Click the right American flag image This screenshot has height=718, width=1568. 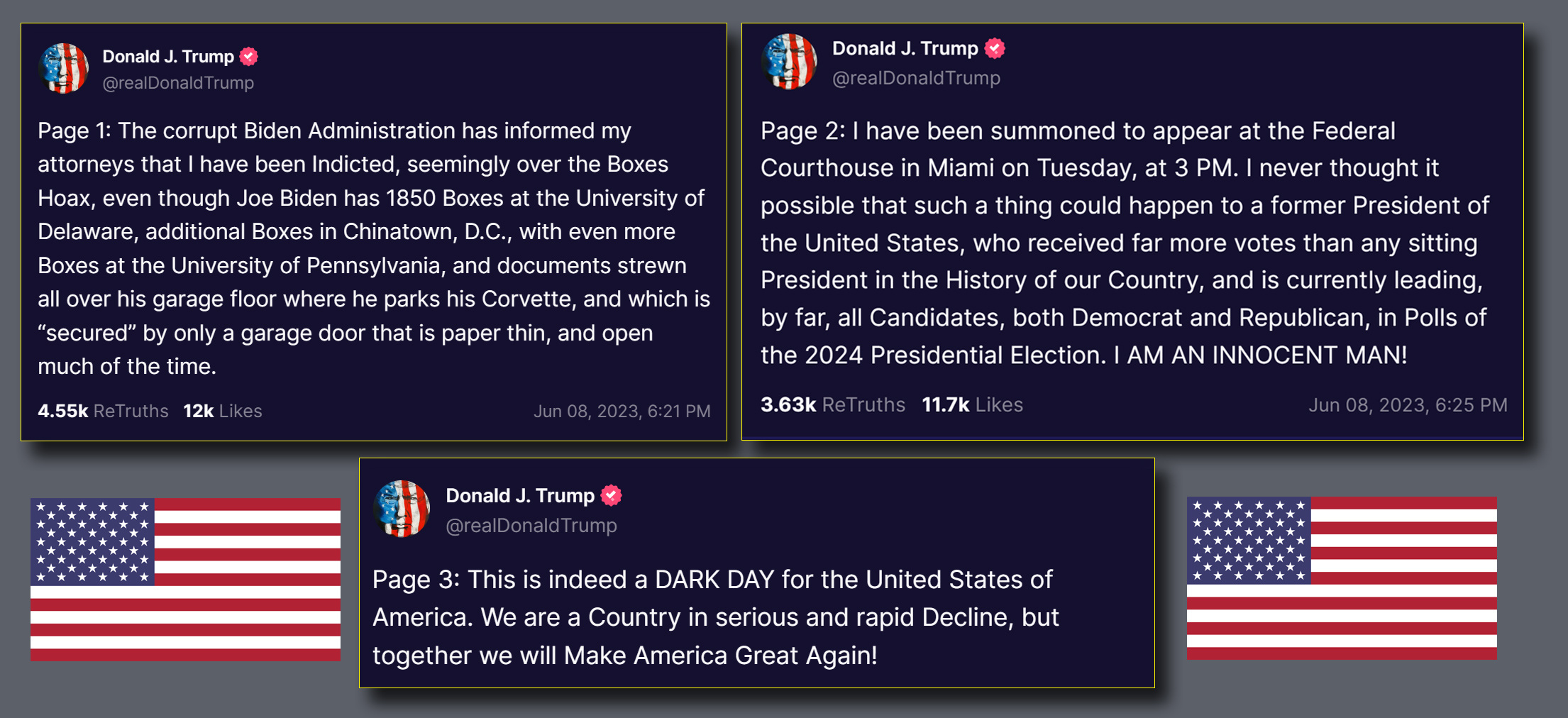click(x=1342, y=578)
